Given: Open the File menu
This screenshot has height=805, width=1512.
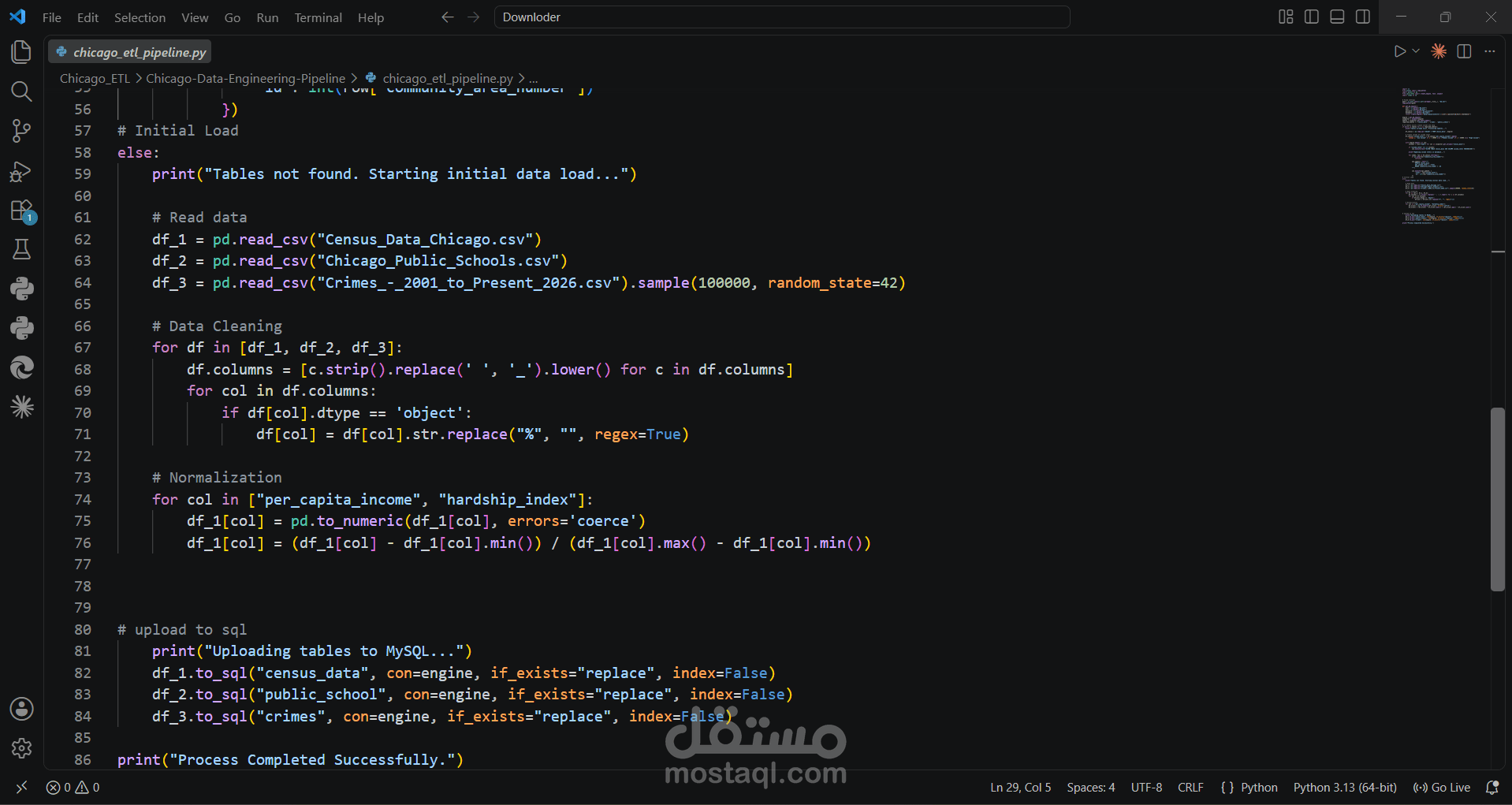Looking at the screenshot, I should (x=52, y=17).
